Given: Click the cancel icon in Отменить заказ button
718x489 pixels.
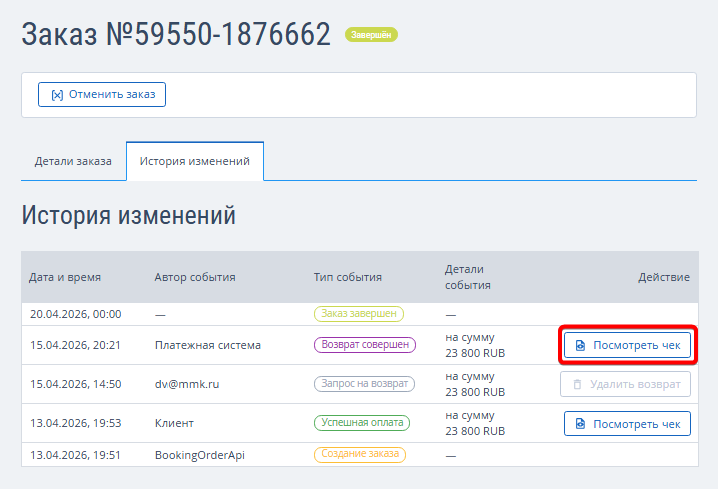Looking at the screenshot, I should (x=57, y=95).
